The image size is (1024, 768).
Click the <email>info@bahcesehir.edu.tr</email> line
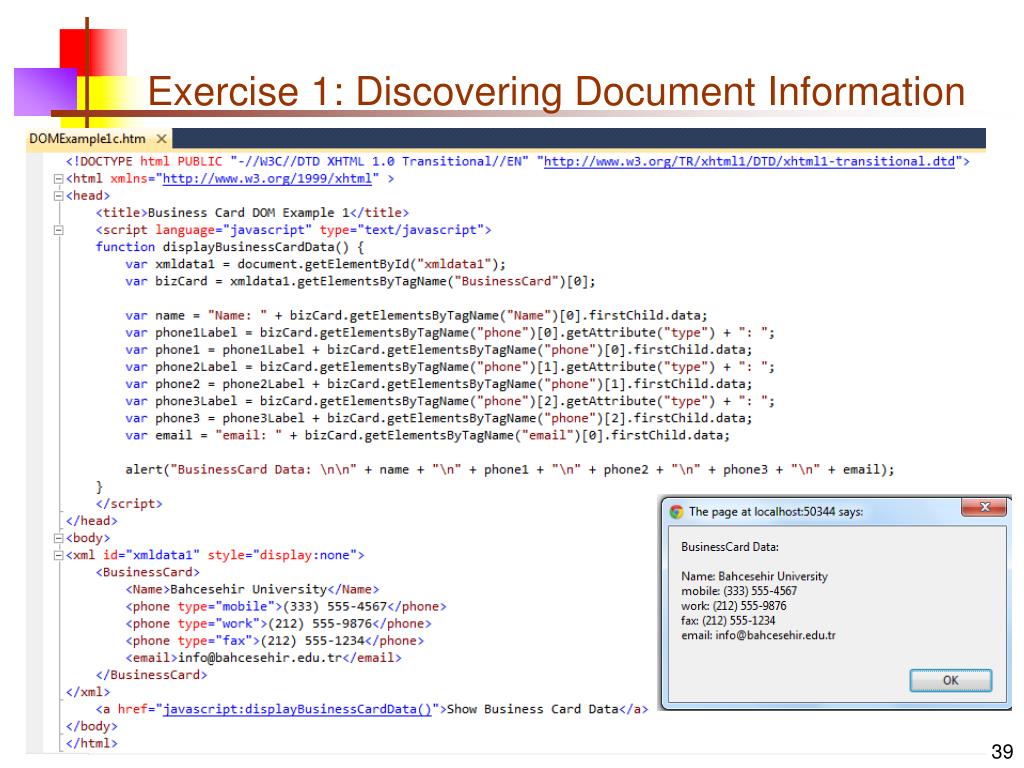pyautogui.click(x=263, y=658)
